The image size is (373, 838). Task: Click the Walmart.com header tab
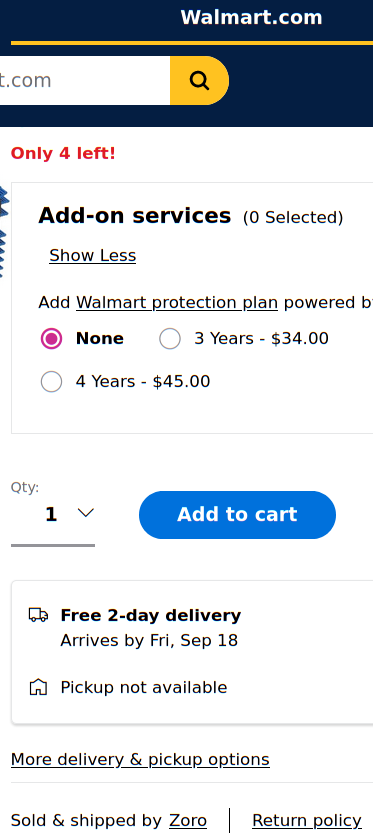(251, 18)
